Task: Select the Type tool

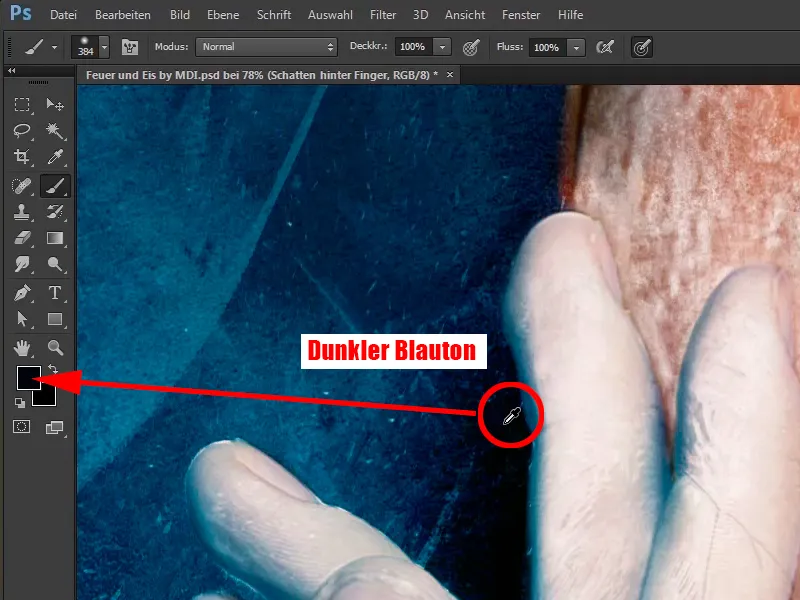Action: click(55, 293)
